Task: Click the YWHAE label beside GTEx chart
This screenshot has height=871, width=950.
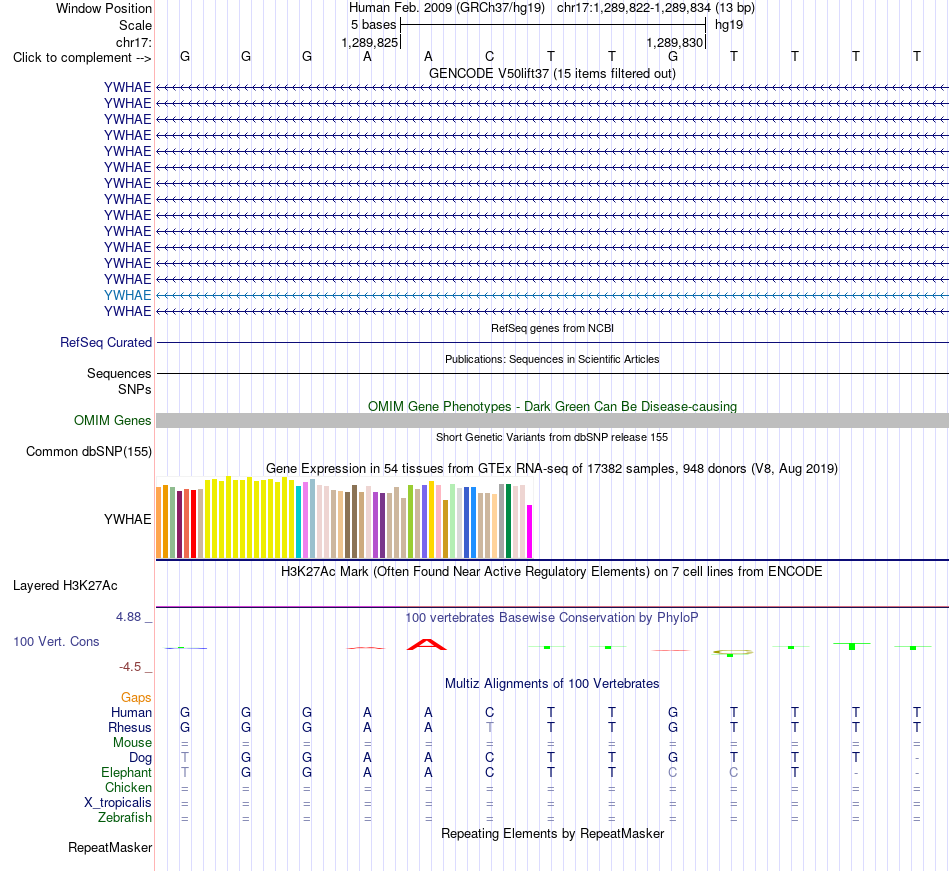Action: coord(127,520)
